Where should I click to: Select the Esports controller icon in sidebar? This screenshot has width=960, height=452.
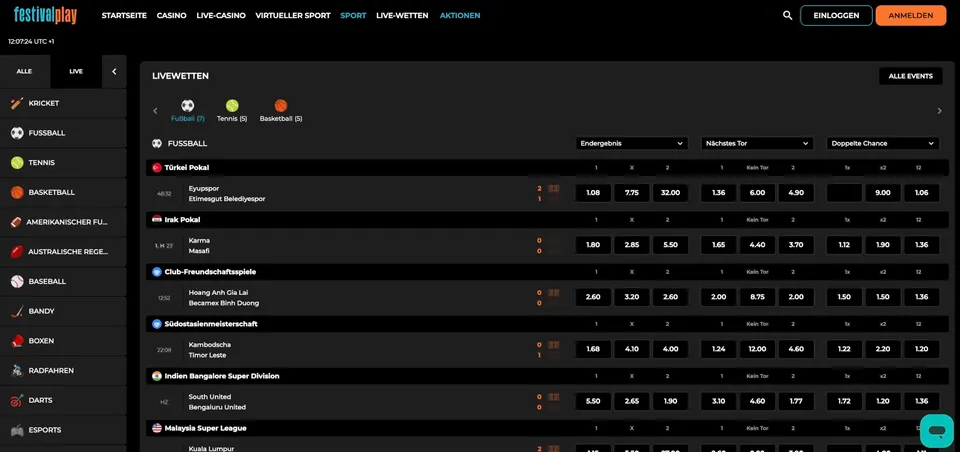click(17, 430)
